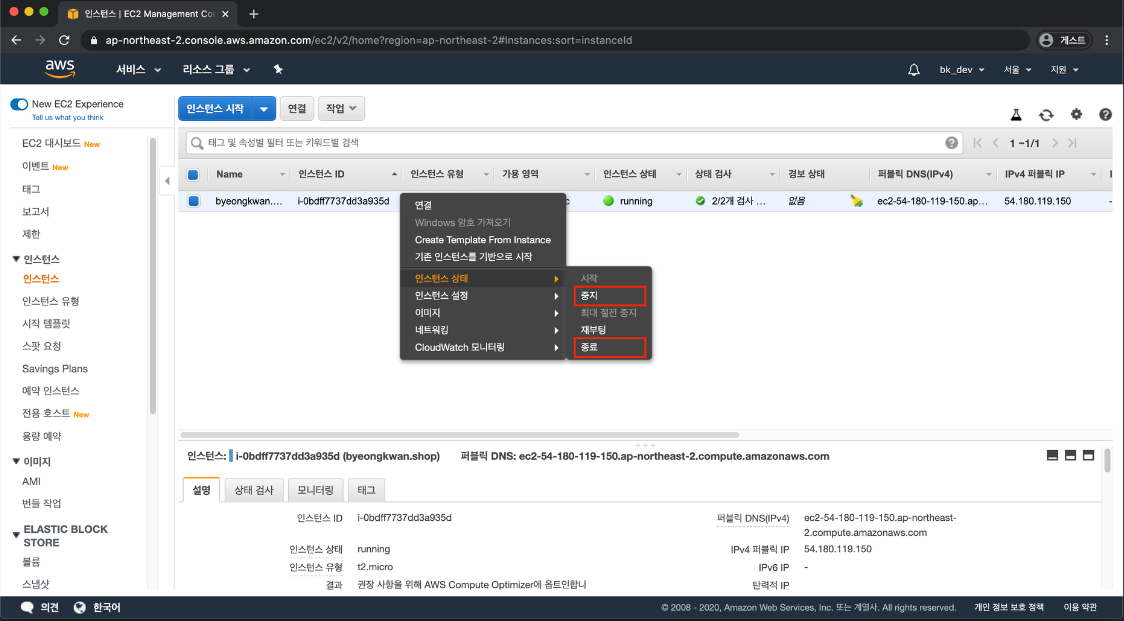Collapse the 인스턴스 sidebar section
Image resolution: width=1124 pixels, height=621 pixels.
point(16,259)
